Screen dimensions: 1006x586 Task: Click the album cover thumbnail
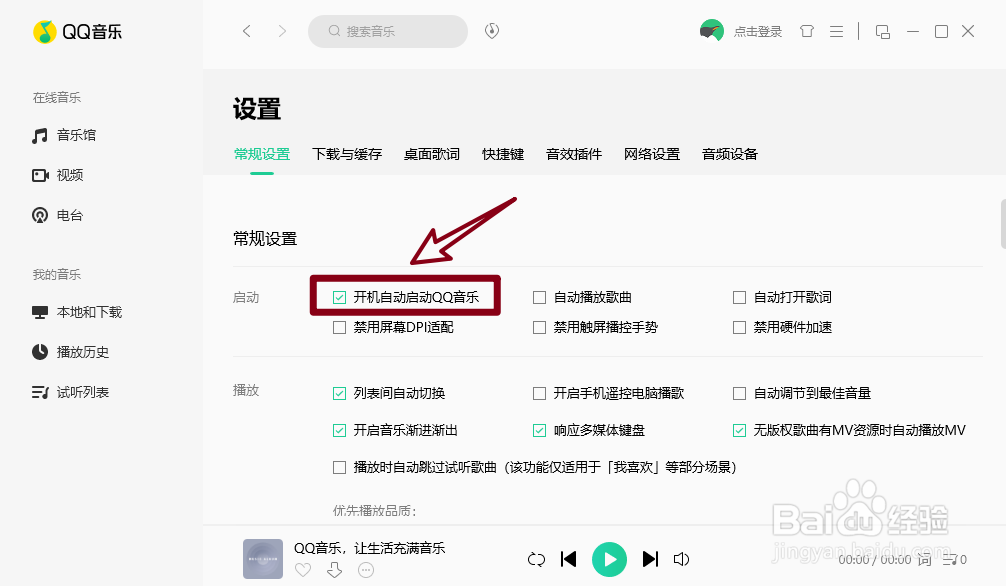[263, 559]
